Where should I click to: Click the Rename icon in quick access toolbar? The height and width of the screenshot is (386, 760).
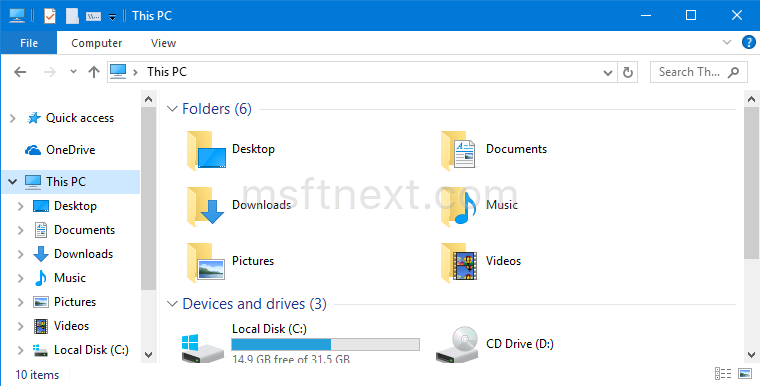click(94, 16)
